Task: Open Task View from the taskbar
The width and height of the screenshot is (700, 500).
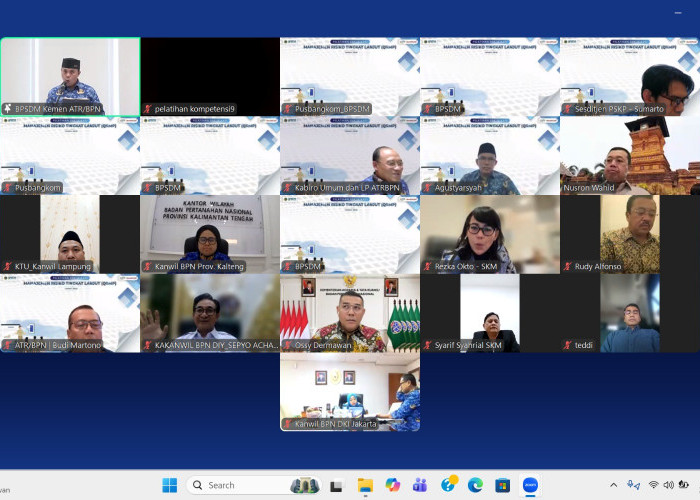Action: [336, 485]
